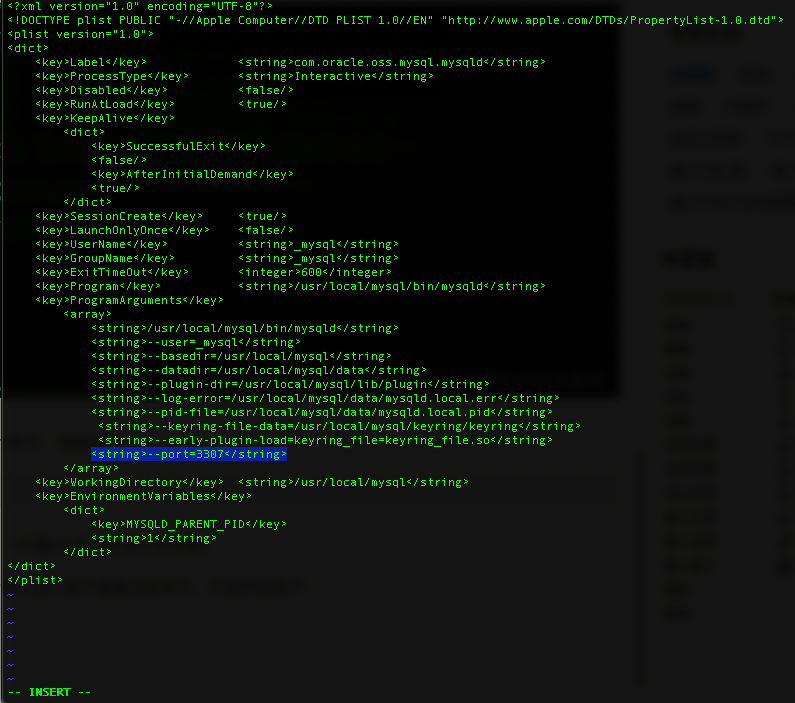
Task: Click the closing </plist> tag
Action: [35, 581]
